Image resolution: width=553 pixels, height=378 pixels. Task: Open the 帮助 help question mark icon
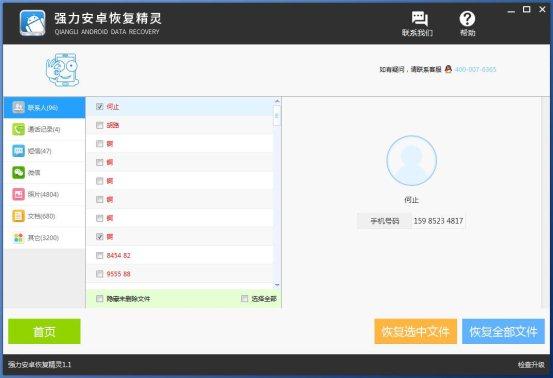[x=467, y=18]
